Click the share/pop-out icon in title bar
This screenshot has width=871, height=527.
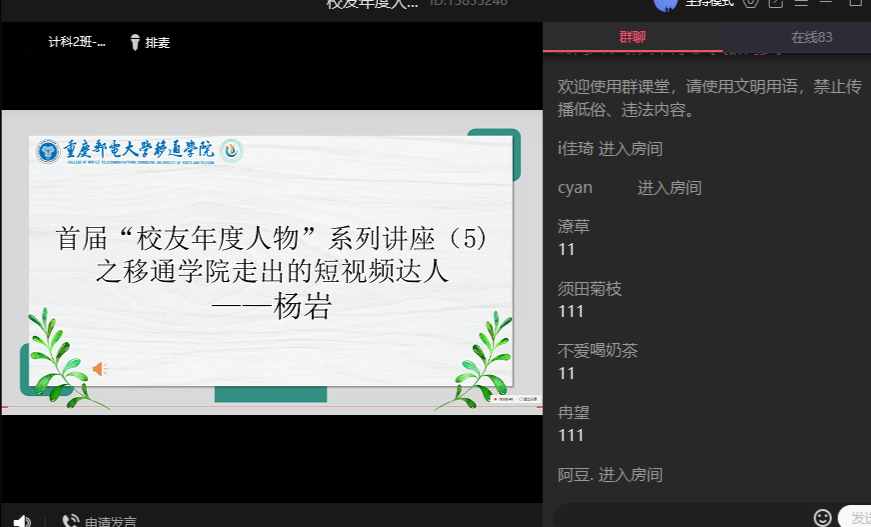click(775, 3)
